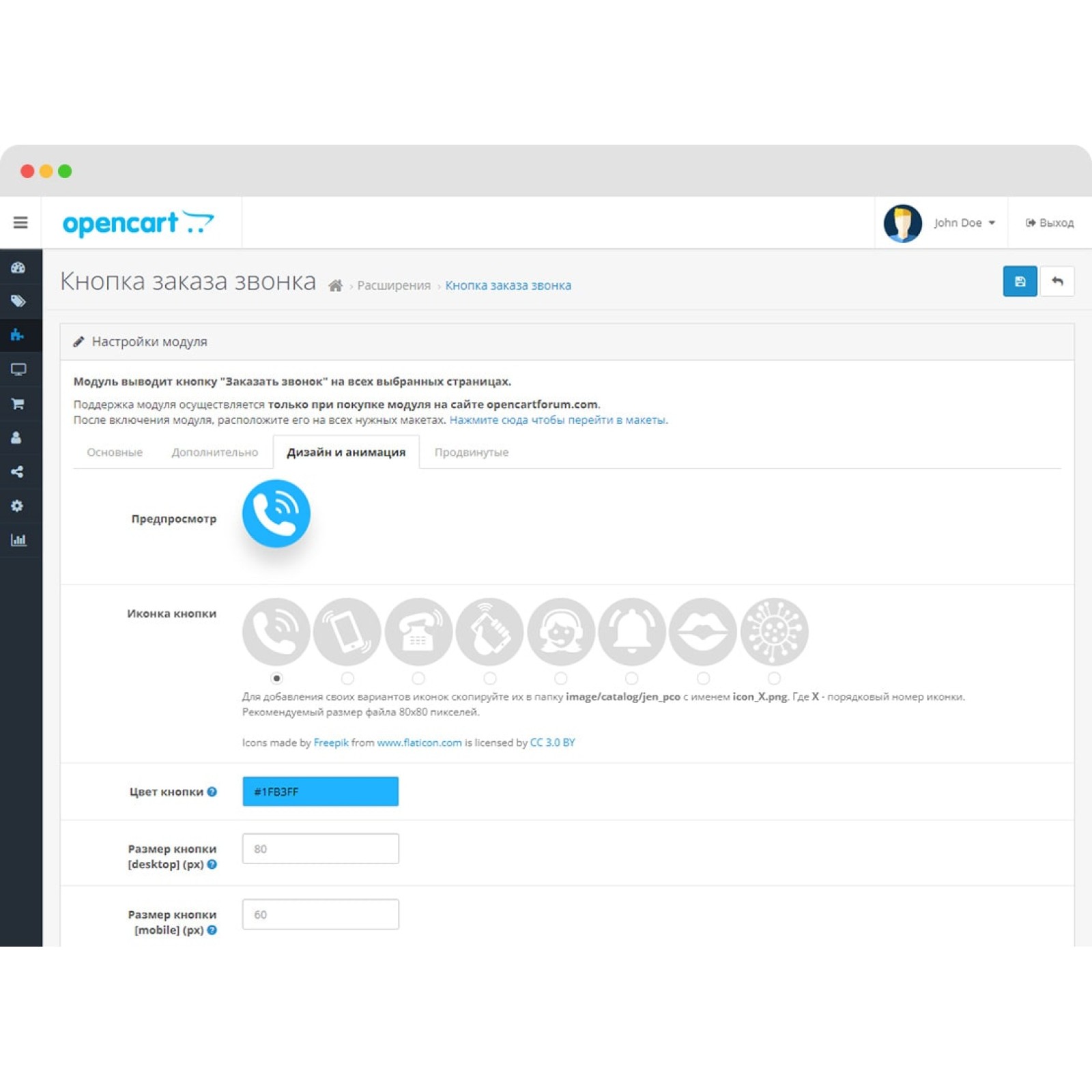
Task: Switch to the Дополнительно tab
Action: point(214,452)
